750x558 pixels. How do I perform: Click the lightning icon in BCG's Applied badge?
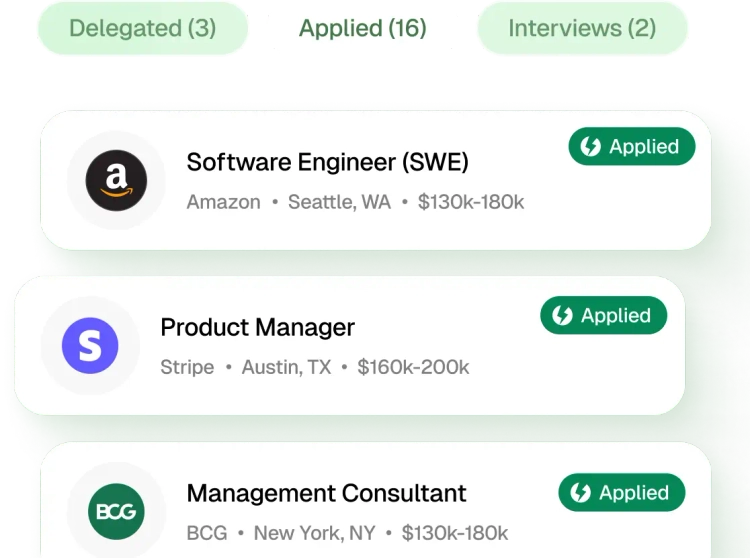click(x=581, y=493)
